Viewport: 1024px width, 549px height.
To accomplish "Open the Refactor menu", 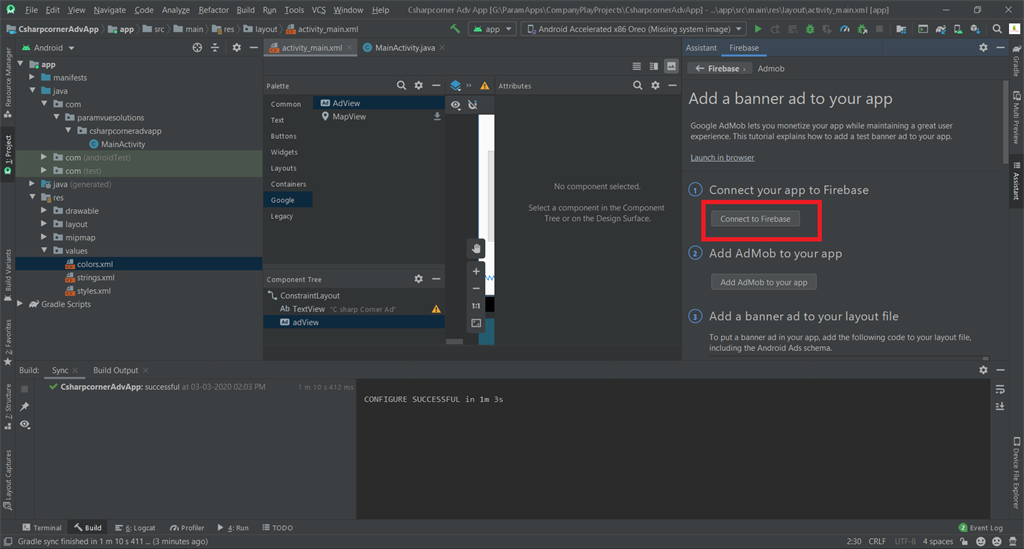I will 214,10.
